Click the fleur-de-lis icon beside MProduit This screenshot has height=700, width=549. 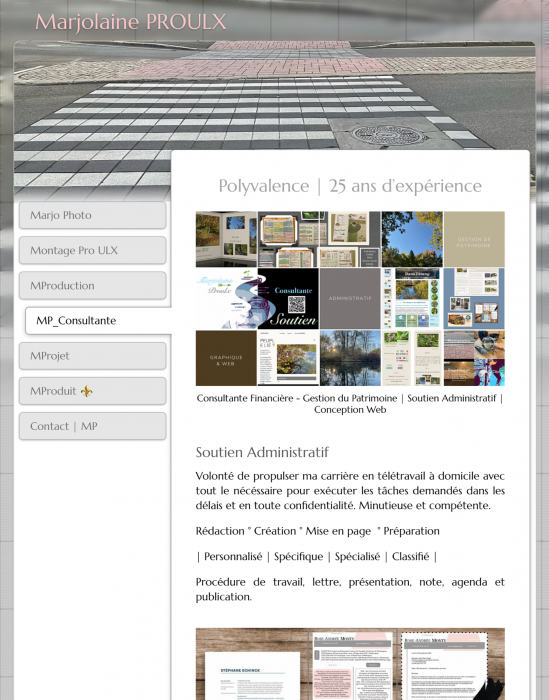tap(87, 392)
